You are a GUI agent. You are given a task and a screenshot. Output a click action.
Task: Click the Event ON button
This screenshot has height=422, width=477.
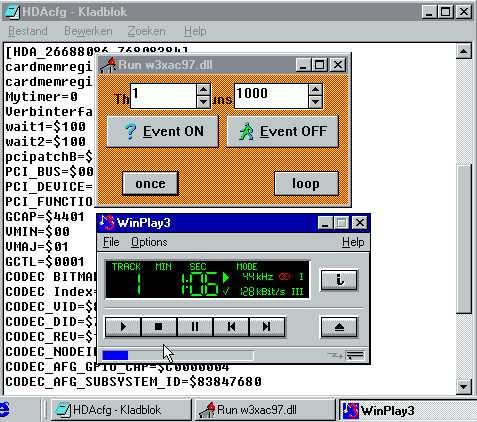[162, 131]
